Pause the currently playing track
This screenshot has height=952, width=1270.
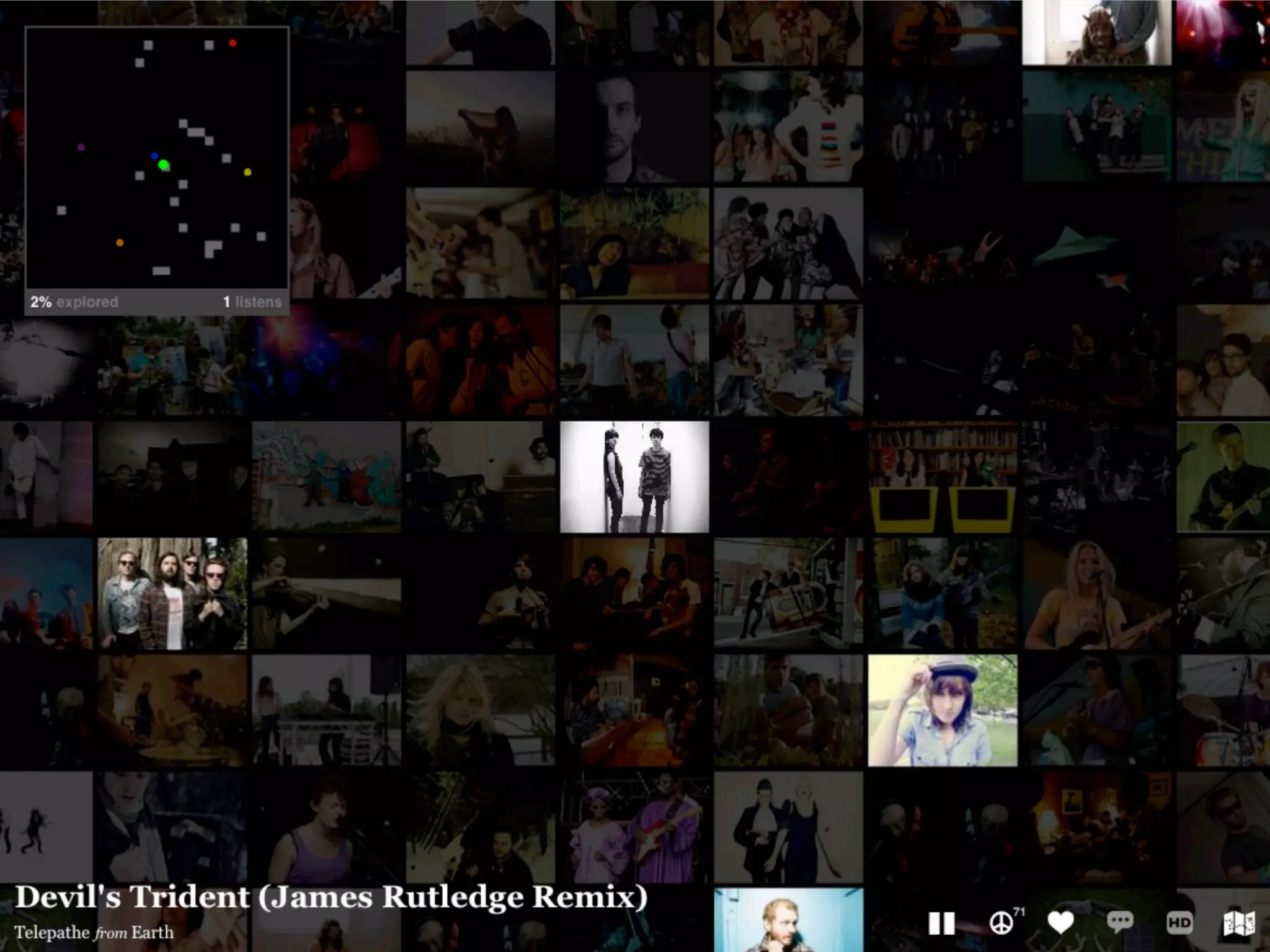[941, 923]
